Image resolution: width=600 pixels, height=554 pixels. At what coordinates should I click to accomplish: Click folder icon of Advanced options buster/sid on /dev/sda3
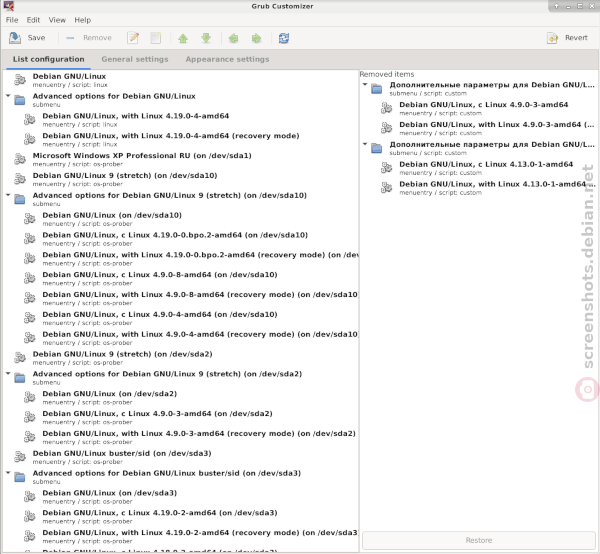[20, 477]
